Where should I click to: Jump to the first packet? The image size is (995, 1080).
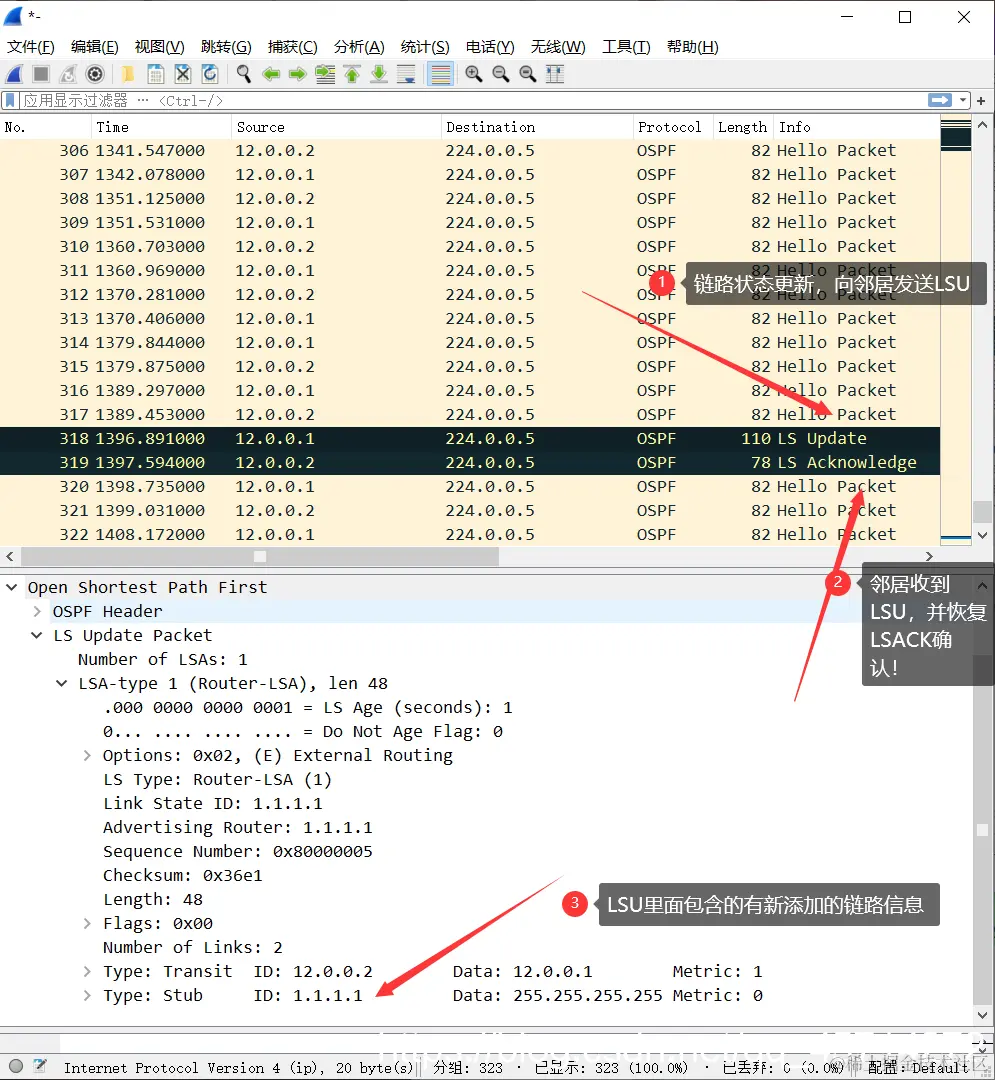[x=352, y=74]
